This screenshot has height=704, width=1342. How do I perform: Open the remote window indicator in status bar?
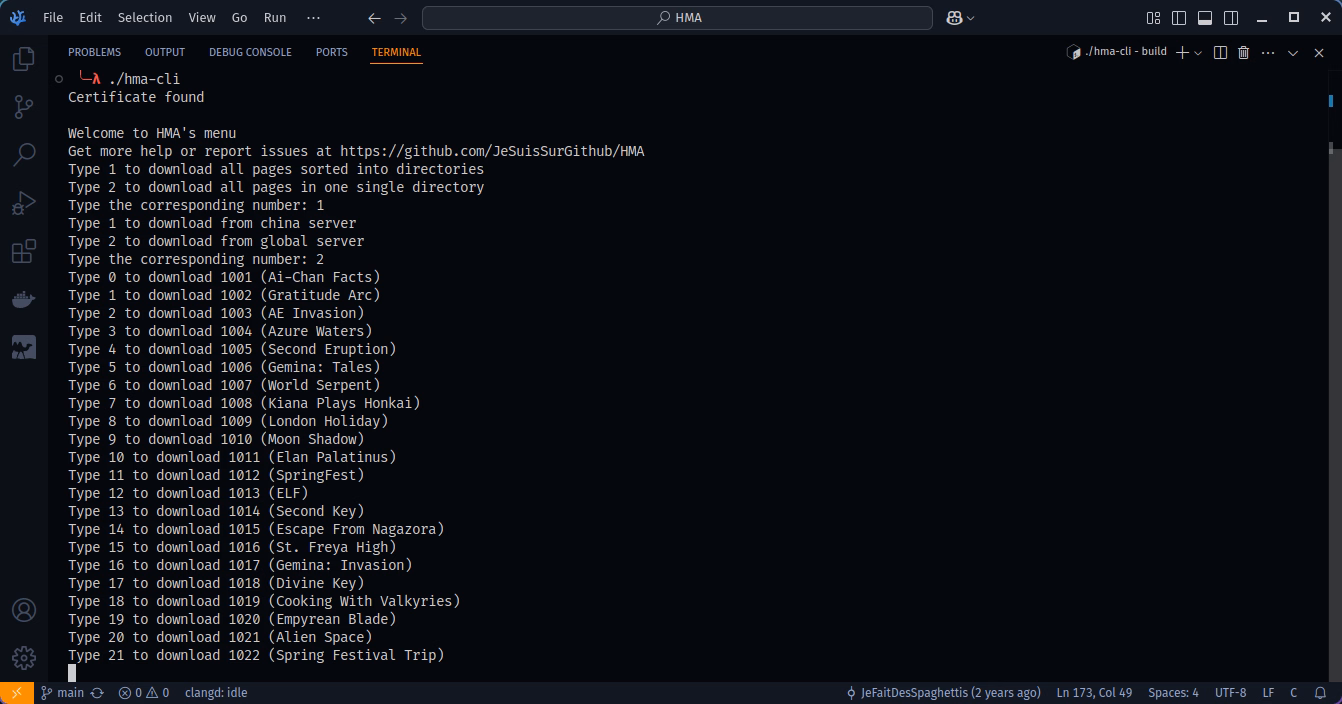tap(16, 692)
